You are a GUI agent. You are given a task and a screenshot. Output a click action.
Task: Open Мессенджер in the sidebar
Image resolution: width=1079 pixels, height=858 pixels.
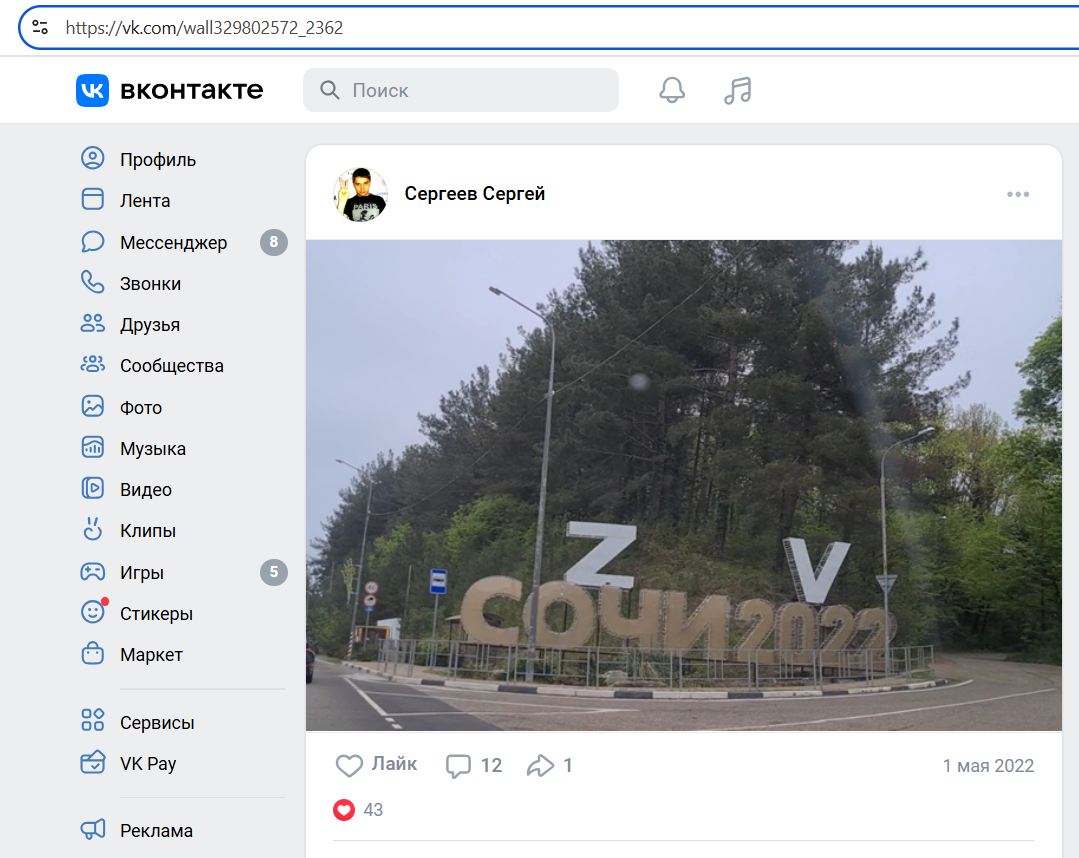tap(173, 242)
